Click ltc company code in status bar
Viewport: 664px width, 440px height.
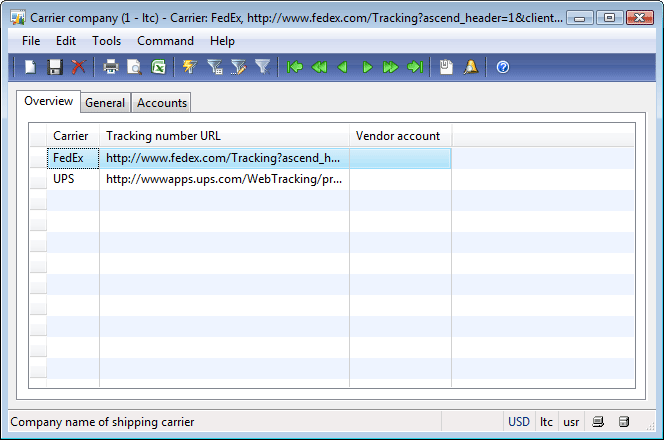546,422
